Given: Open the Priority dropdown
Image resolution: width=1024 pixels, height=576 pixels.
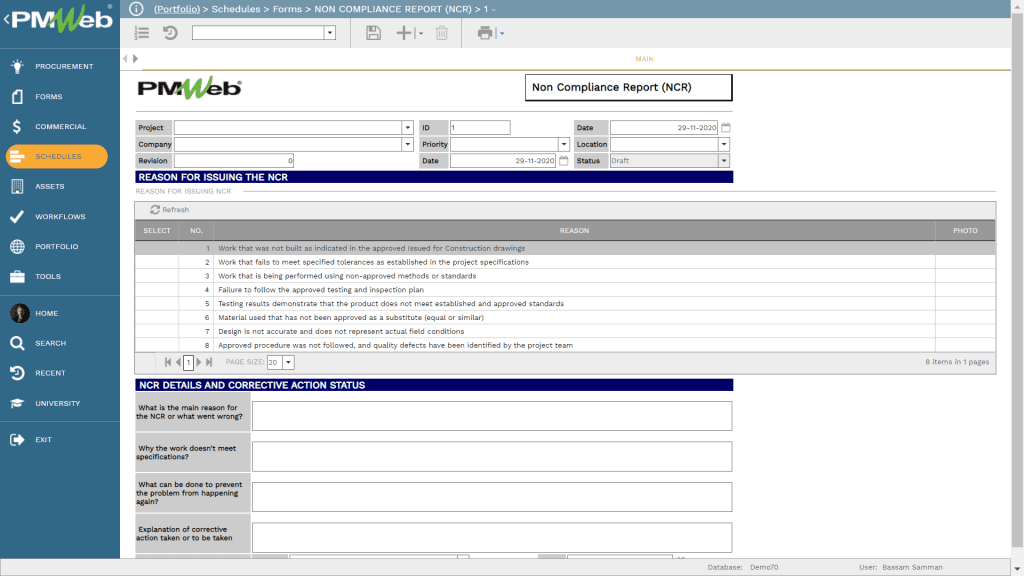Looking at the screenshot, I should (x=564, y=144).
